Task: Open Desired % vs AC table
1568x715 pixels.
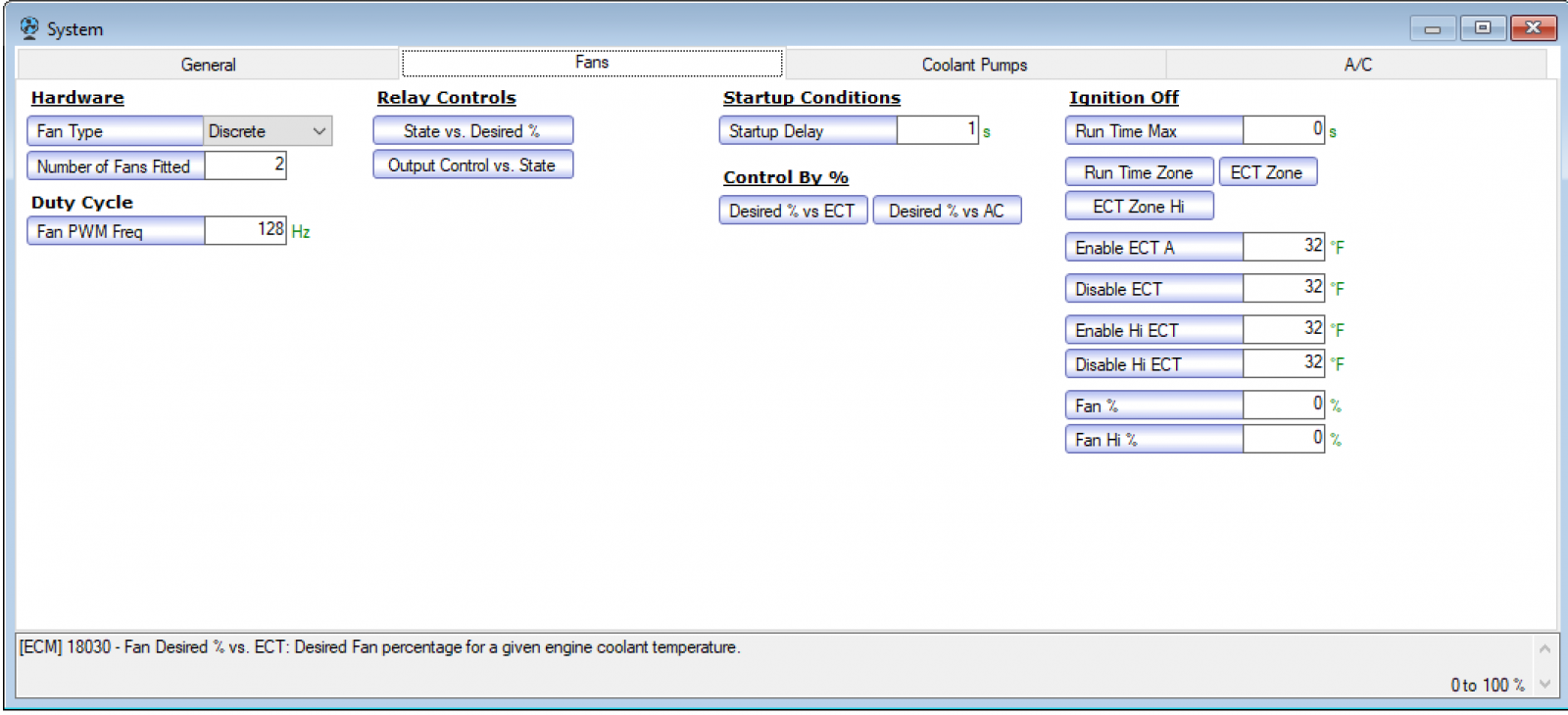Action: coord(947,211)
